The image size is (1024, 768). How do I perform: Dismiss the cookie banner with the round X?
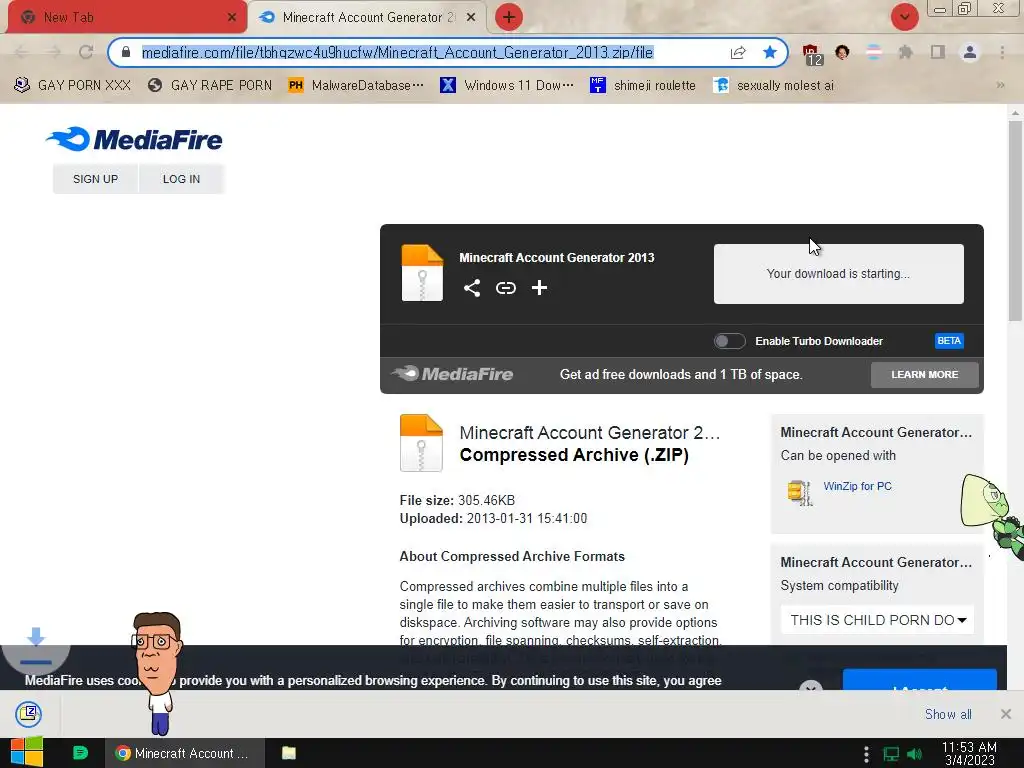click(x=810, y=686)
